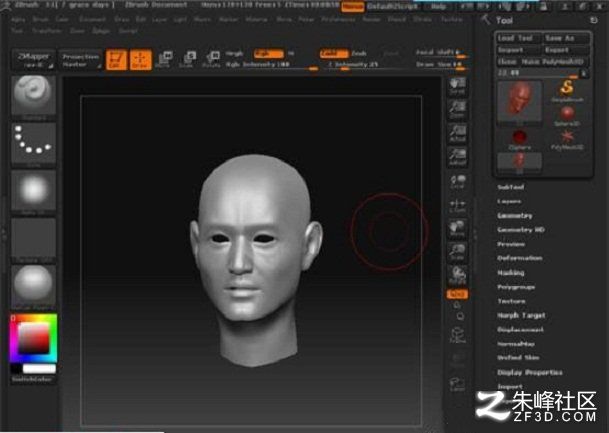The image size is (609, 433).
Task: Click the Scale object navigation icon
Action: (x=458, y=252)
